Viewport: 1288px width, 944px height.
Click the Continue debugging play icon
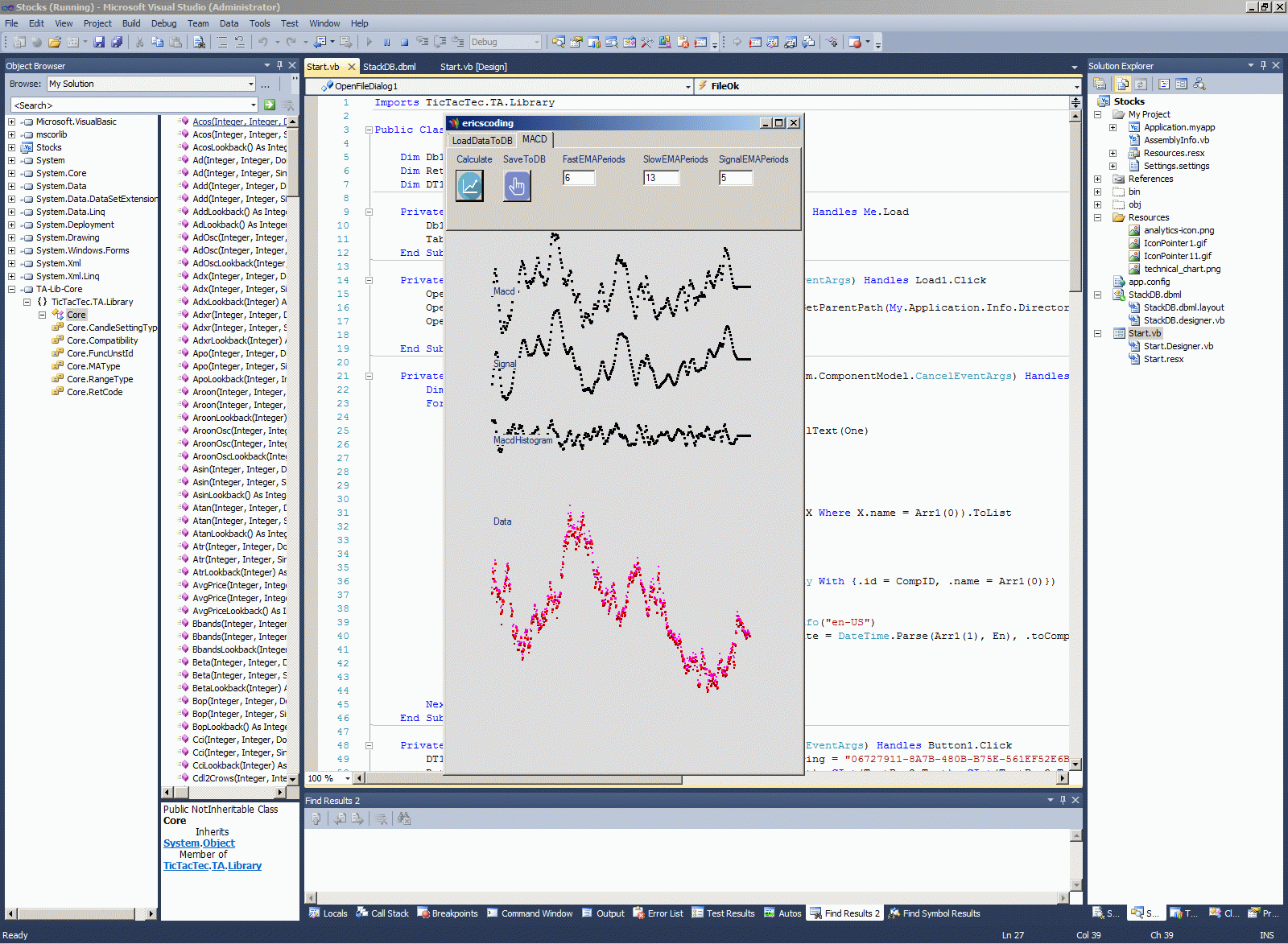(x=369, y=42)
